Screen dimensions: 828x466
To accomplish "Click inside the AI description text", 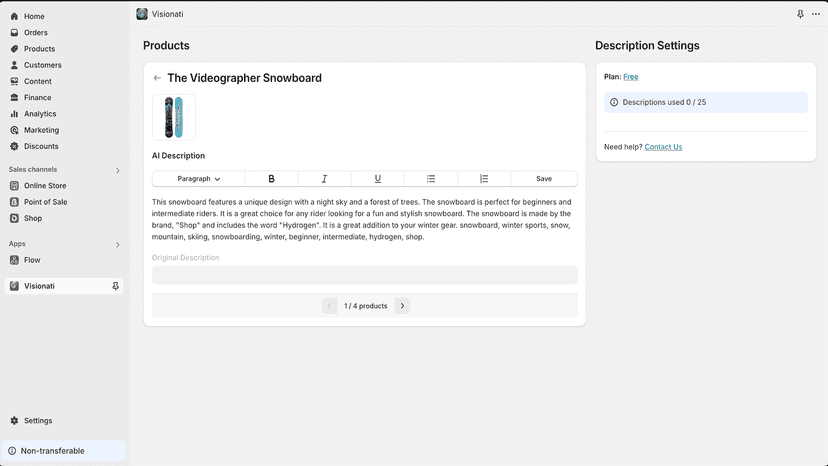I will 362,219.
